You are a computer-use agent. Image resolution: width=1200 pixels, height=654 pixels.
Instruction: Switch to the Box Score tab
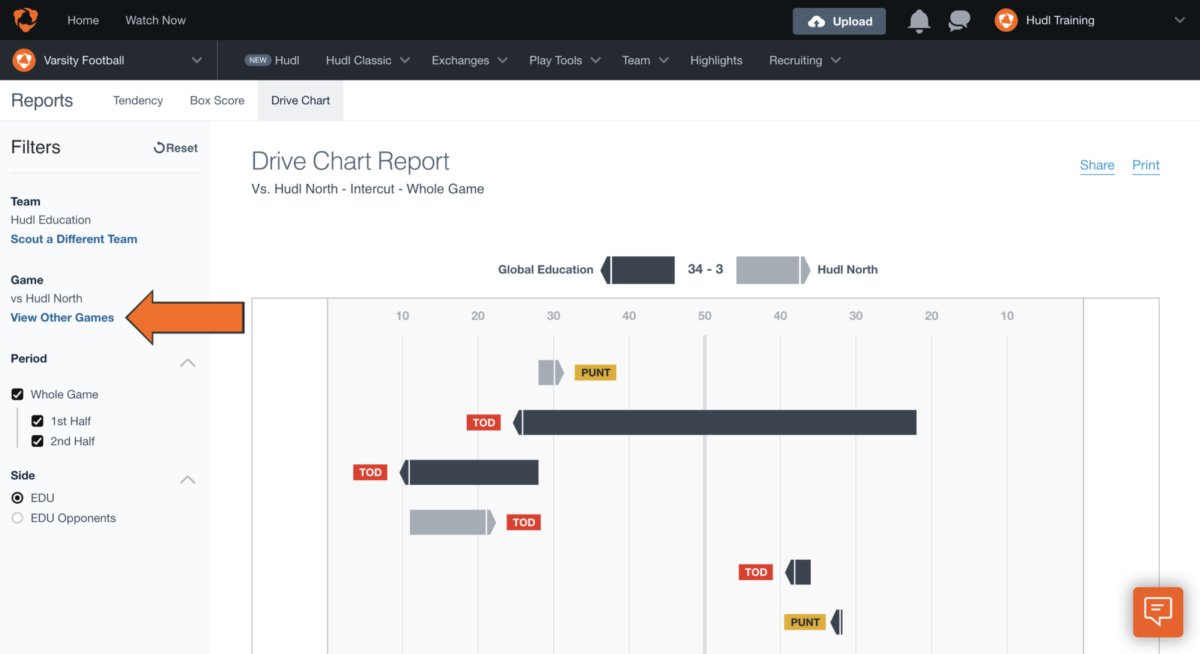click(216, 100)
